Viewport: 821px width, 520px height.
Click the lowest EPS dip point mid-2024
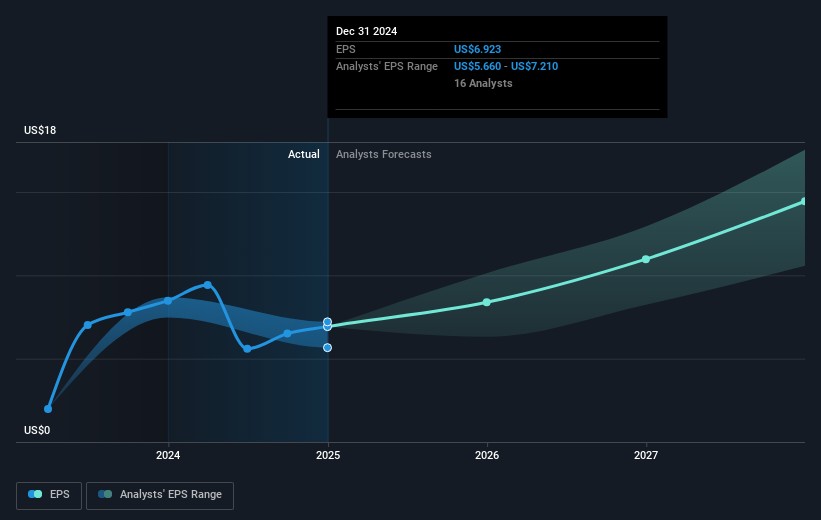coord(247,348)
